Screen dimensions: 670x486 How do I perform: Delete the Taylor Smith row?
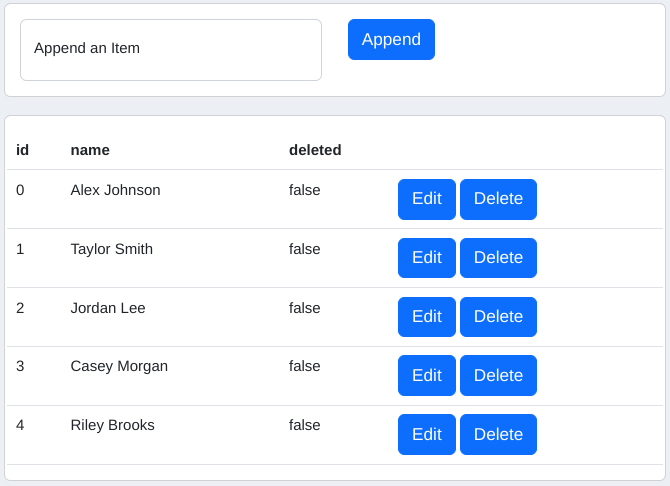point(498,258)
